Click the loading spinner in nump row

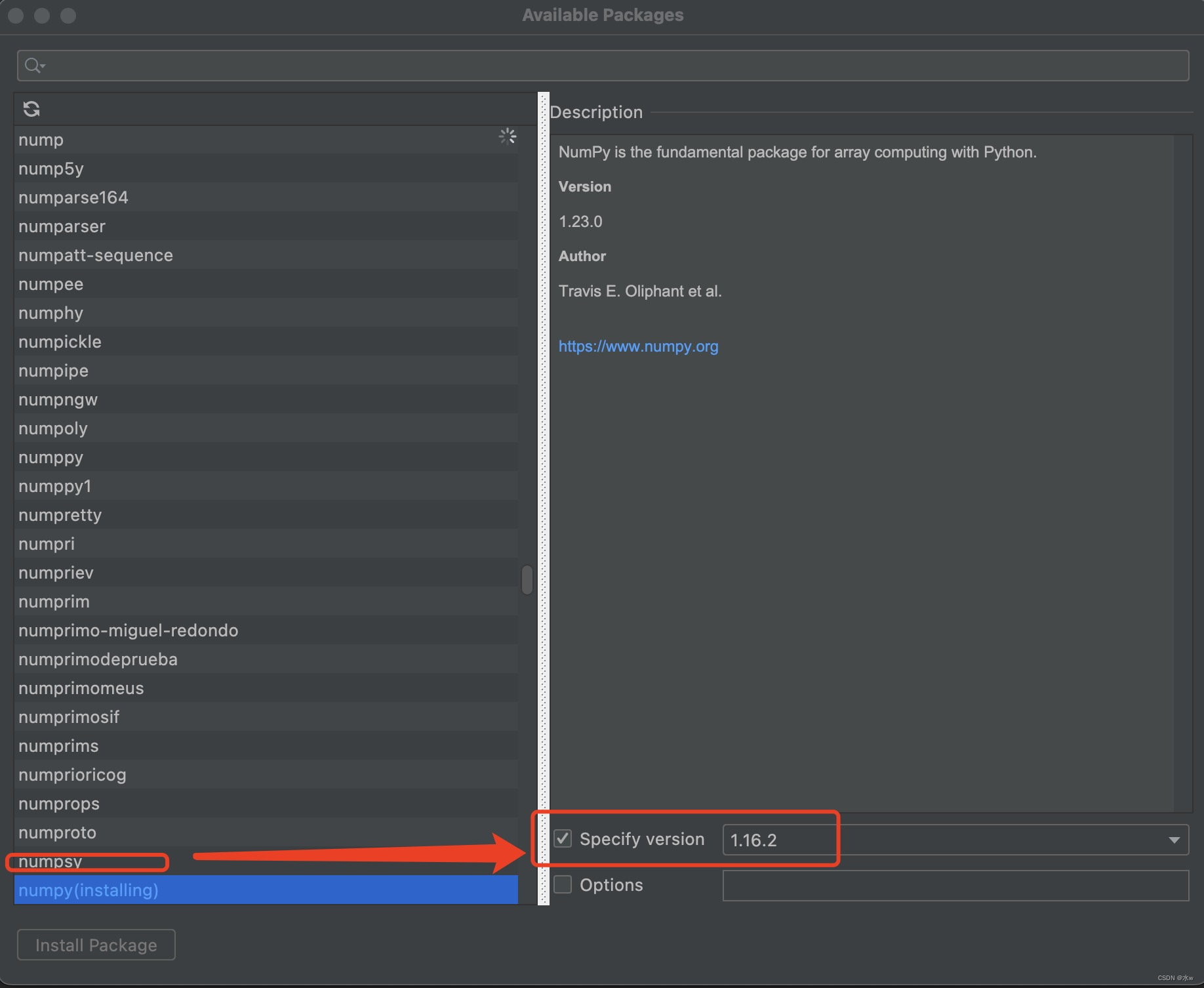[x=508, y=136]
